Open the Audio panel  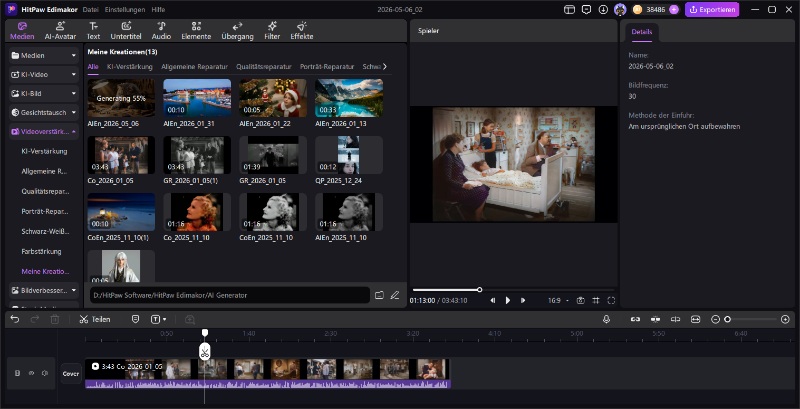pos(161,31)
